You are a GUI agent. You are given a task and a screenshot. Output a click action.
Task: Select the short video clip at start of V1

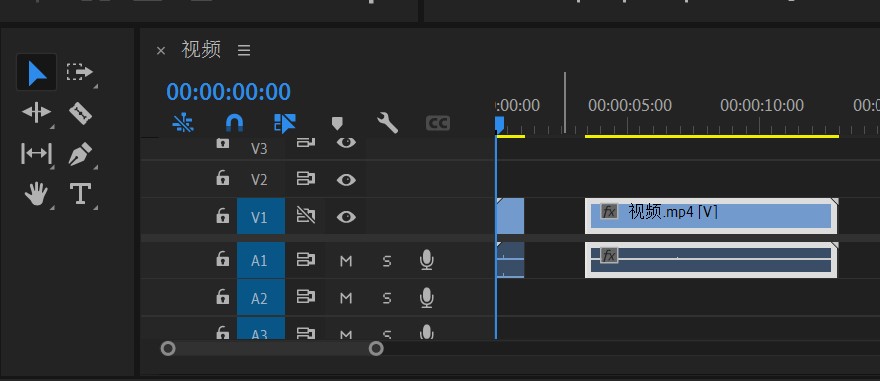(x=511, y=216)
